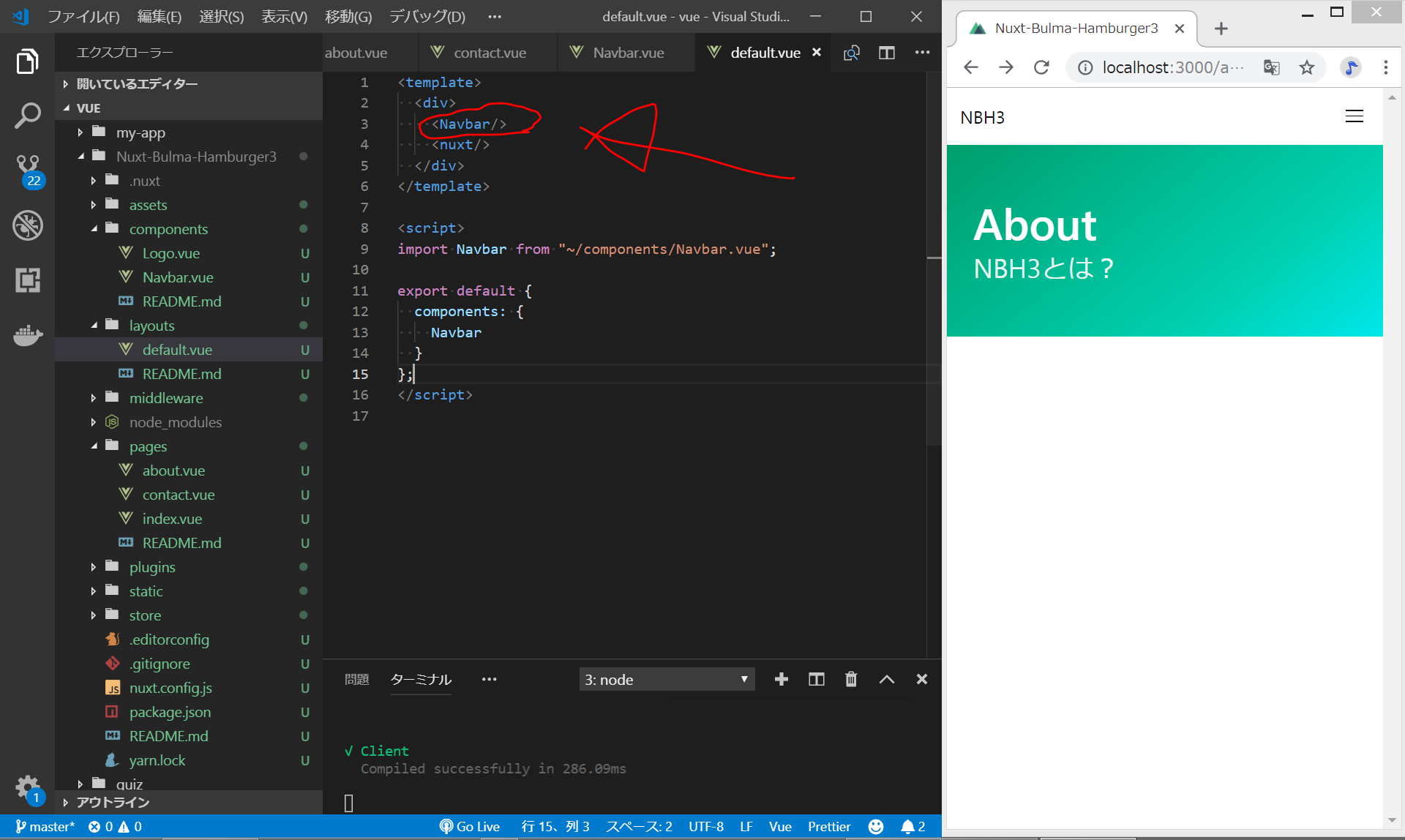Open Source Control view with 22 changes
The height and width of the screenshot is (840, 1405).
click(29, 170)
